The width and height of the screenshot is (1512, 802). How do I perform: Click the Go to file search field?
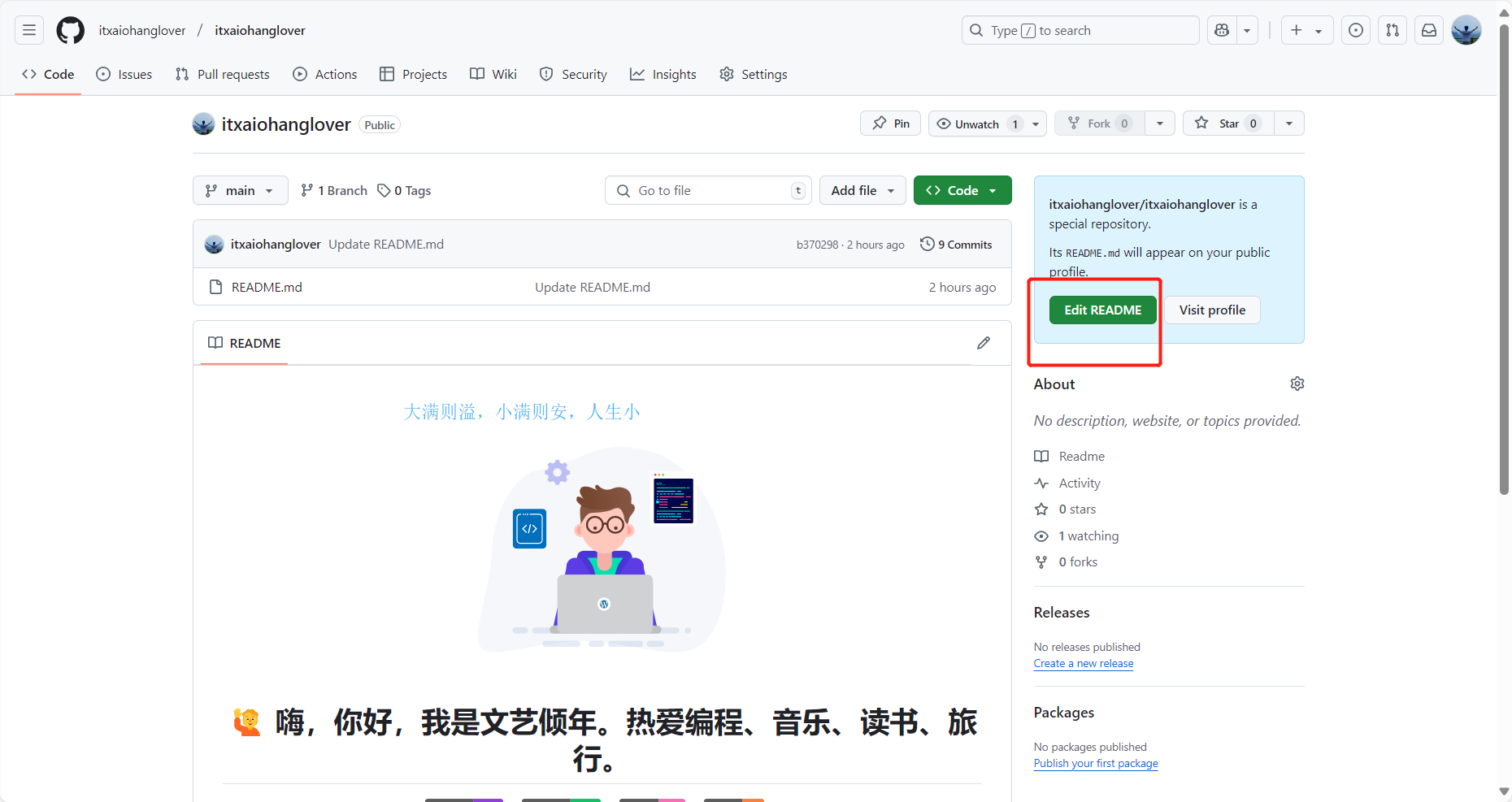pyautogui.click(x=707, y=189)
